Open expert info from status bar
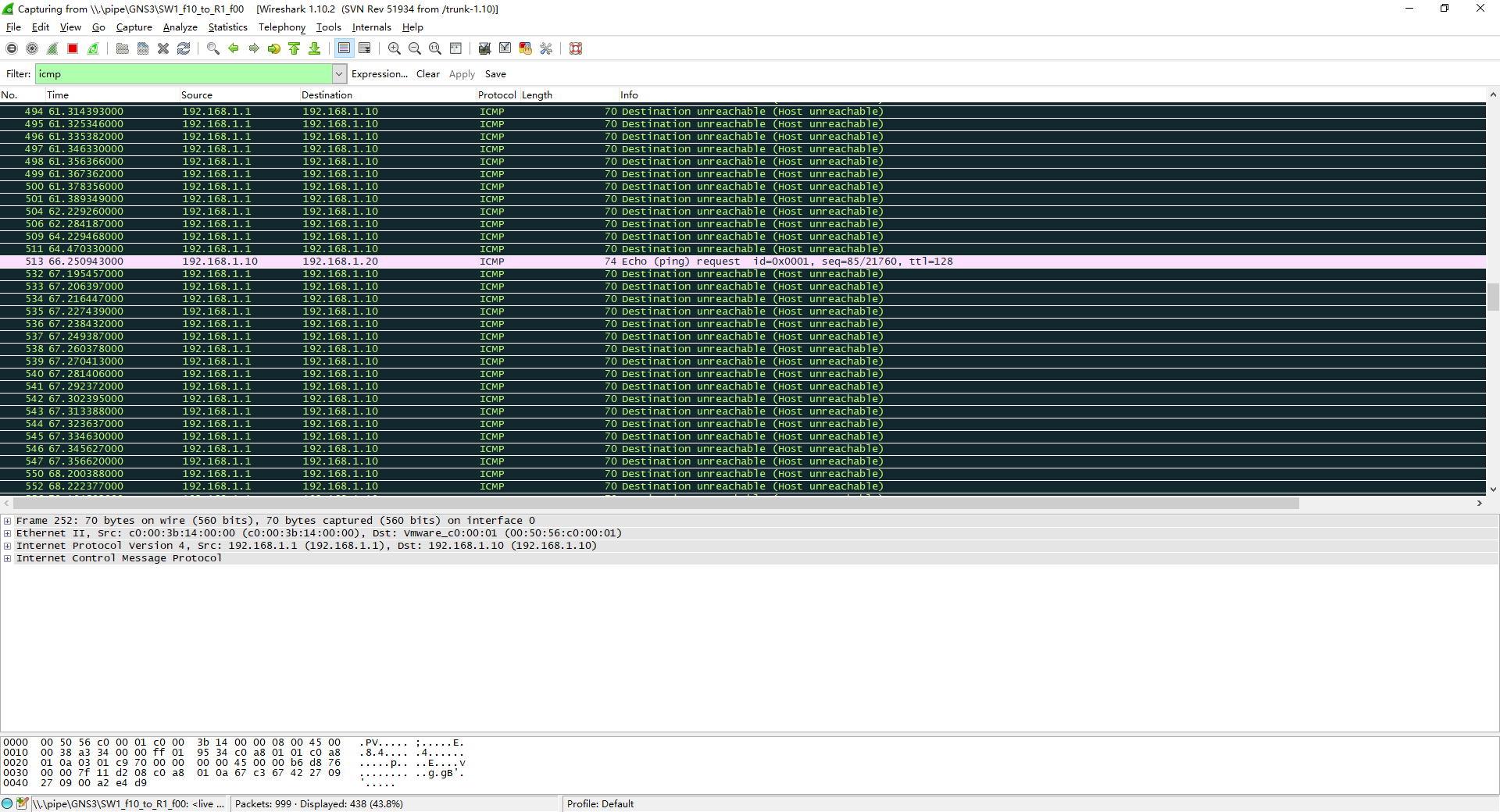This screenshot has width=1500, height=812. 7,803
